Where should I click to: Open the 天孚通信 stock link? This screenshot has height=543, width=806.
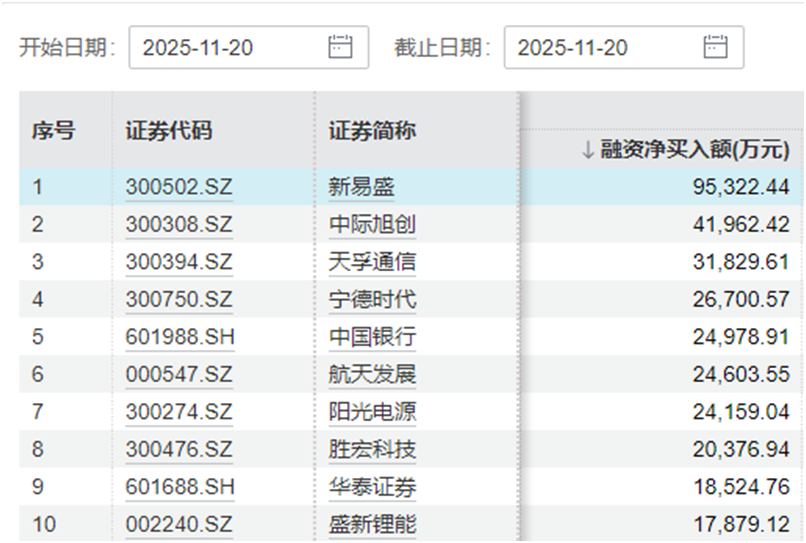pos(372,262)
